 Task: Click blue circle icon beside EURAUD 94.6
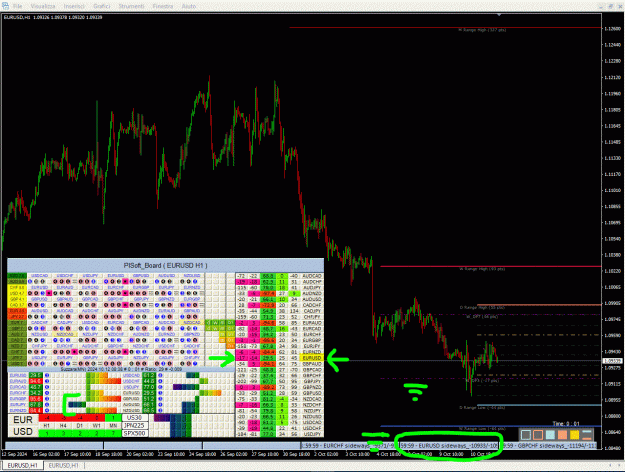tap(47, 381)
